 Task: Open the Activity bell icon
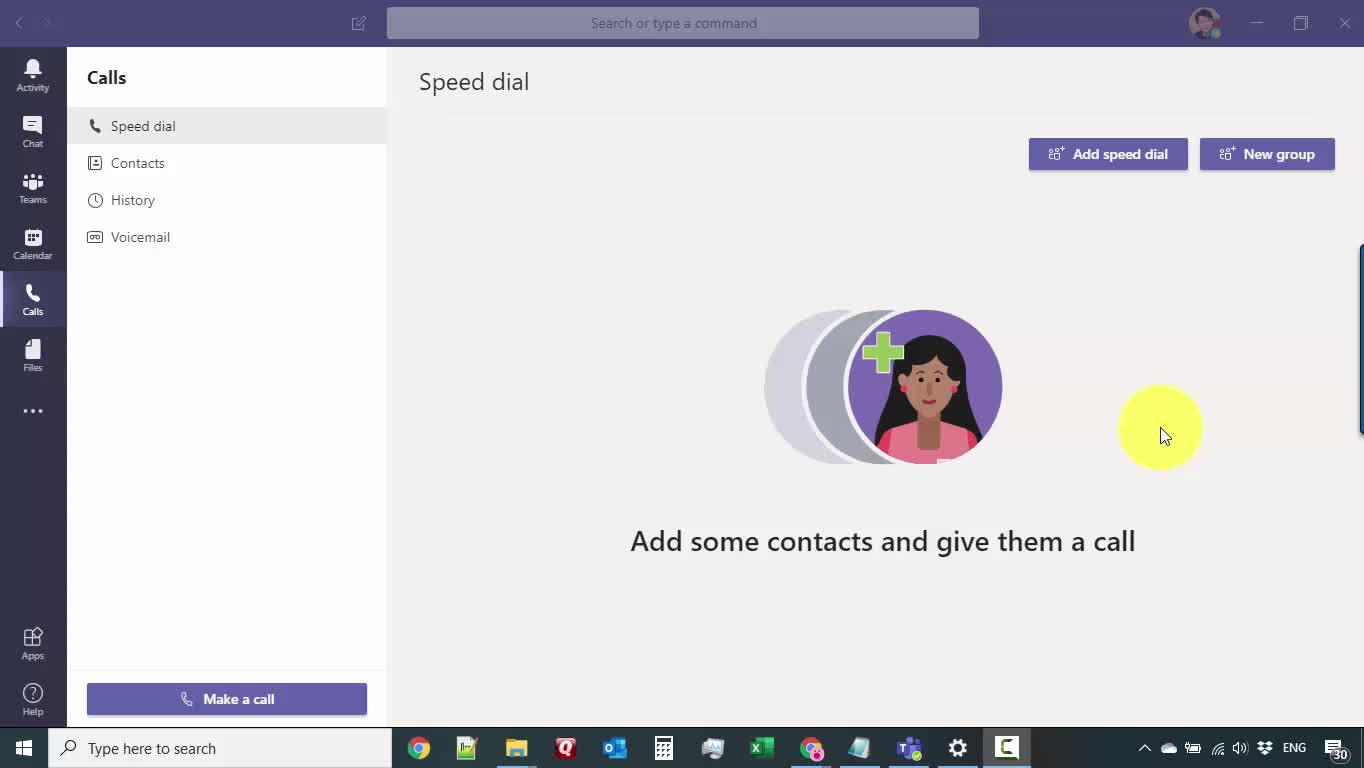click(33, 75)
